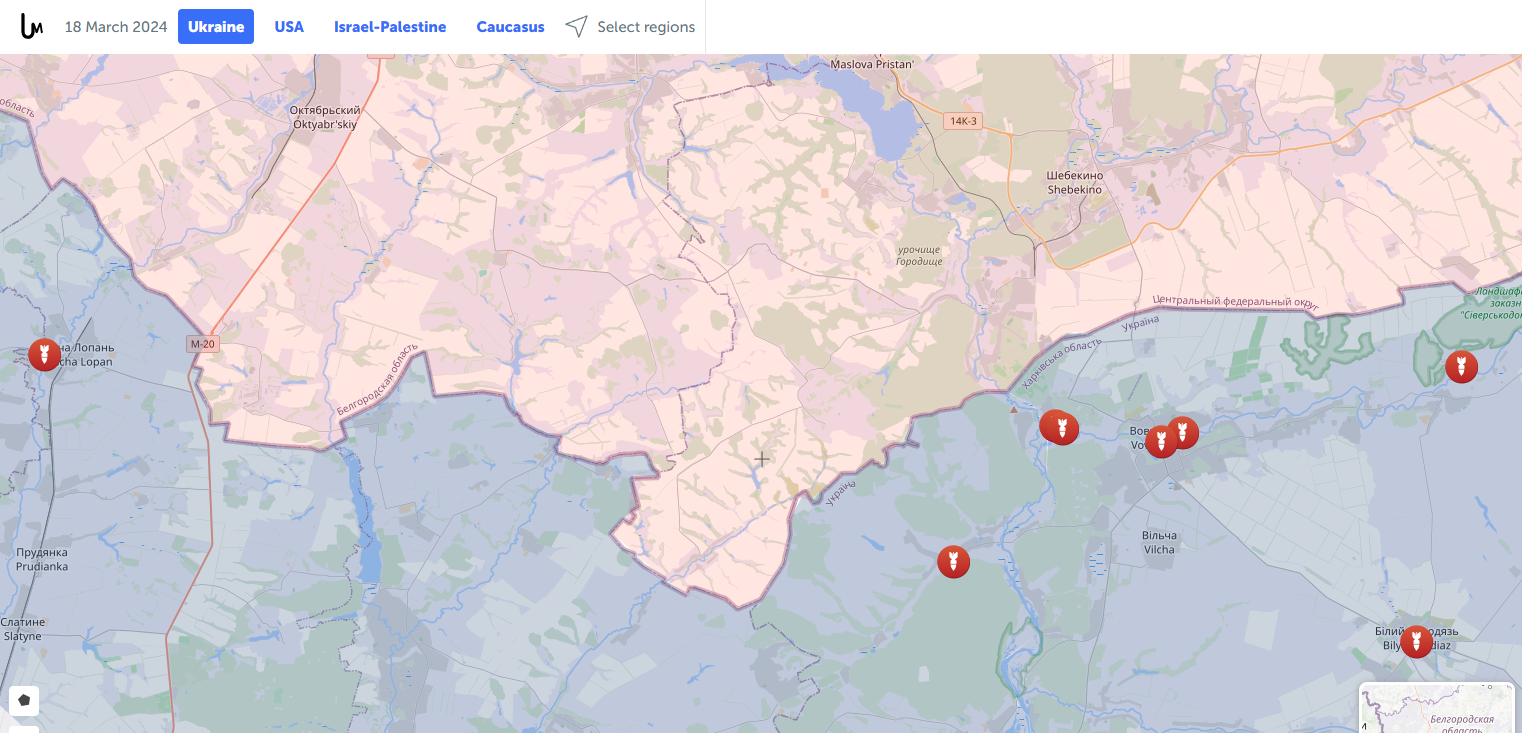Click the Belgorod oblast minimap thumbnail
Viewport: 1522px width, 733px height.
click(1437, 708)
